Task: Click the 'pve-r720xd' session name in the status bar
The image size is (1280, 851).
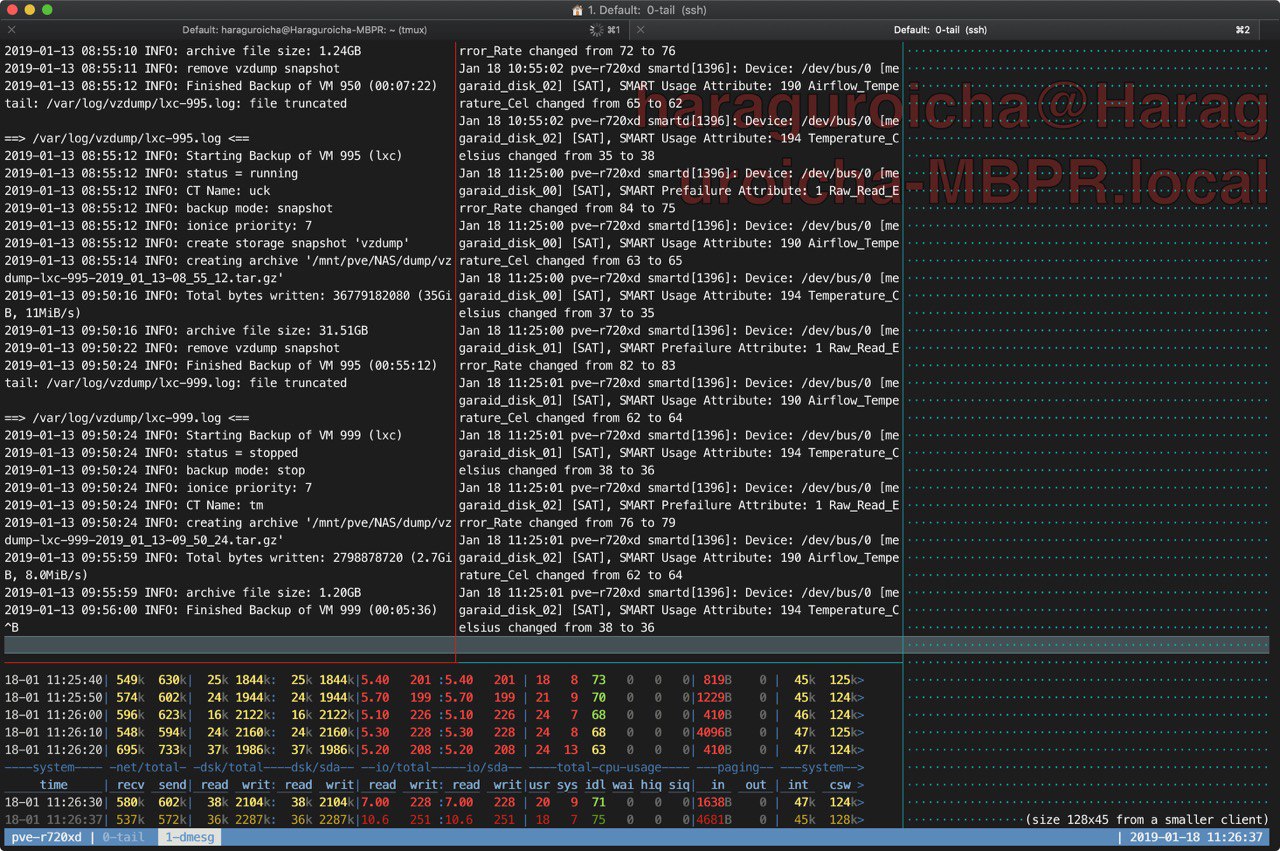Action: point(46,837)
